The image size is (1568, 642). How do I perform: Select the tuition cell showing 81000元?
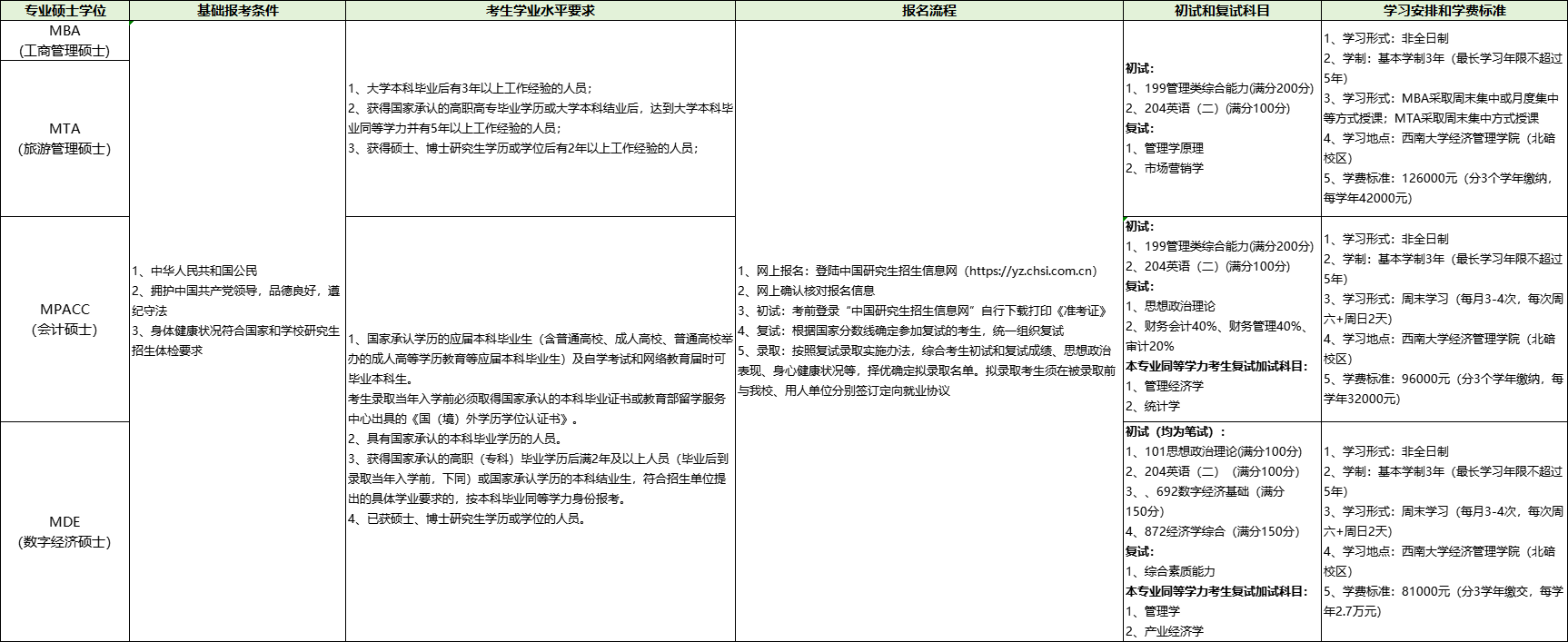[x=1444, y=531]
